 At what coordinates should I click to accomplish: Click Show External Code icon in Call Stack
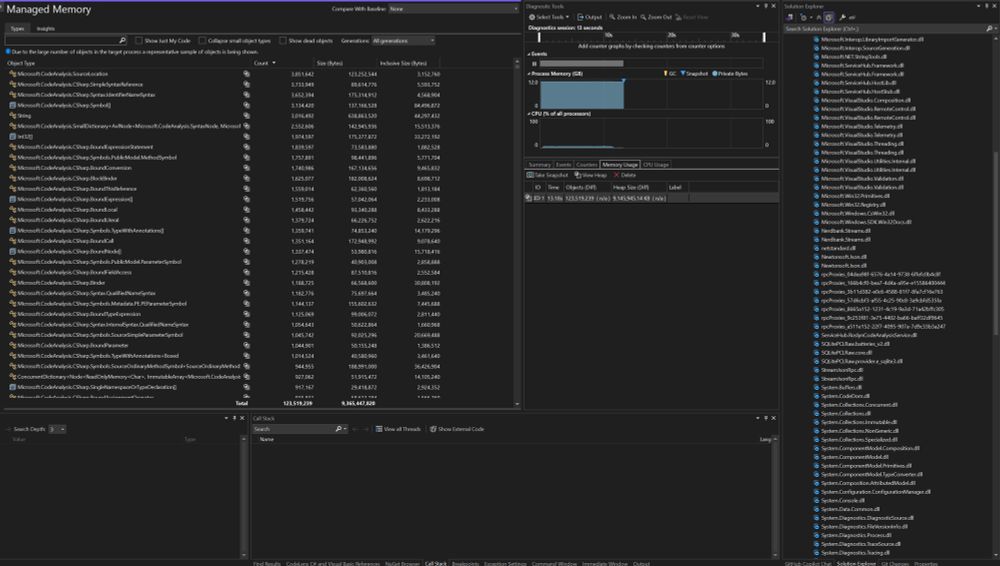point(433,429)
